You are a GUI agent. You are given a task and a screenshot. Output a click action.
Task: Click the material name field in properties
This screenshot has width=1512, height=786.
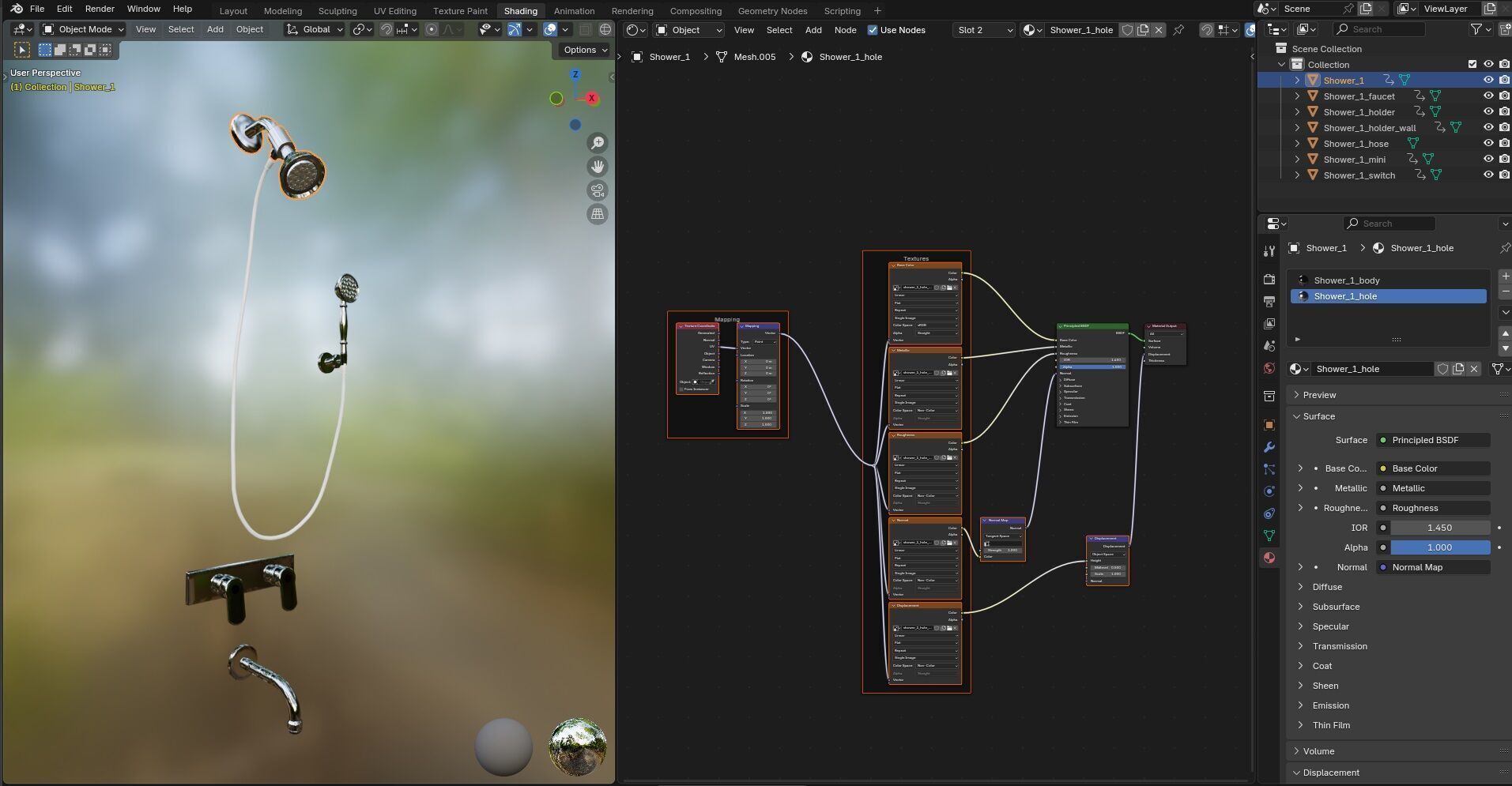click(1374, 369)
